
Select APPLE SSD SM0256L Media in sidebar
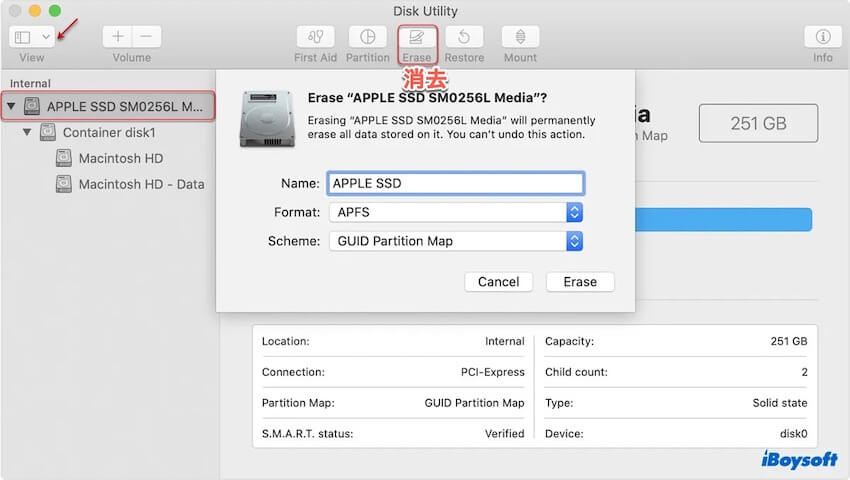click(108, 106)
